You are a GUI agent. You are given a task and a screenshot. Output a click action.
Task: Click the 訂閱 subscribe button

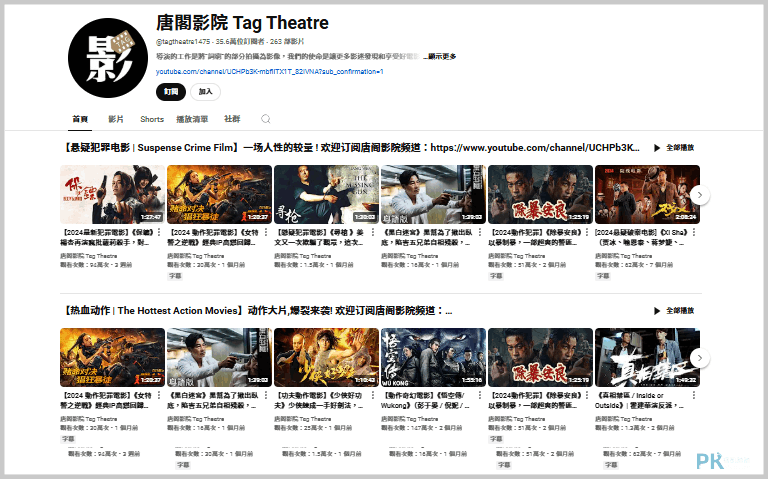point(171,92)
